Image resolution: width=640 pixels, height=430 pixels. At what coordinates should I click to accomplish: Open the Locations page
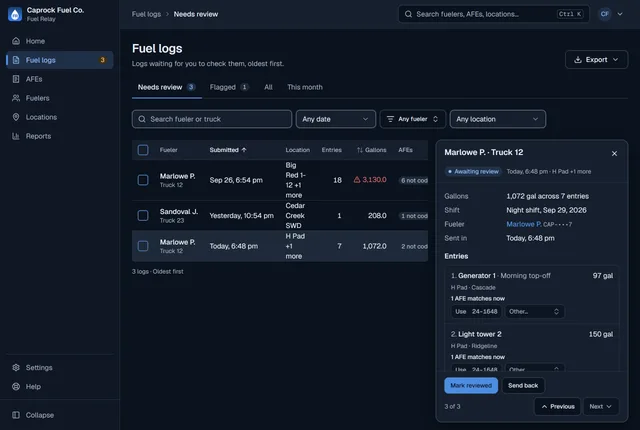pos(60,117)
